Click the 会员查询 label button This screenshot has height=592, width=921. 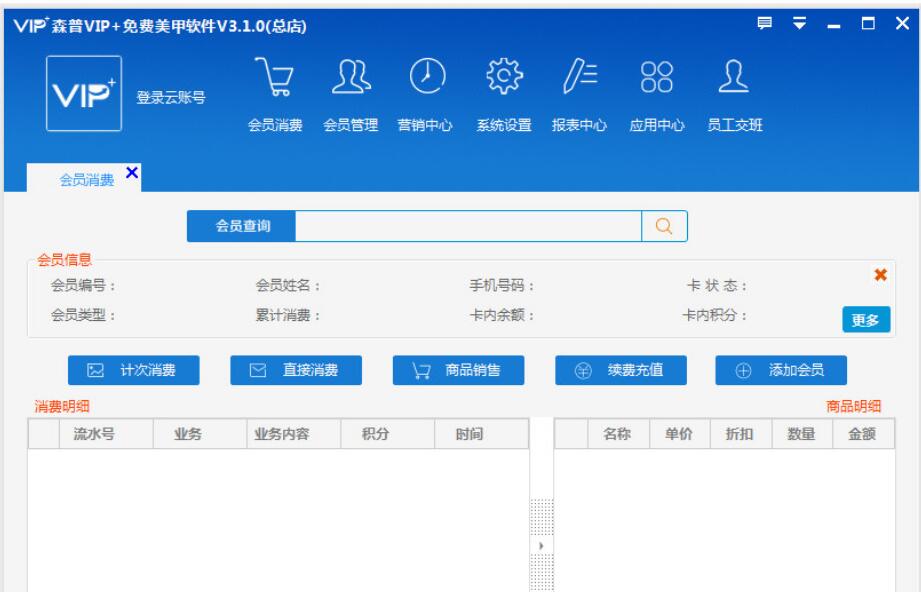coord(241,226)
